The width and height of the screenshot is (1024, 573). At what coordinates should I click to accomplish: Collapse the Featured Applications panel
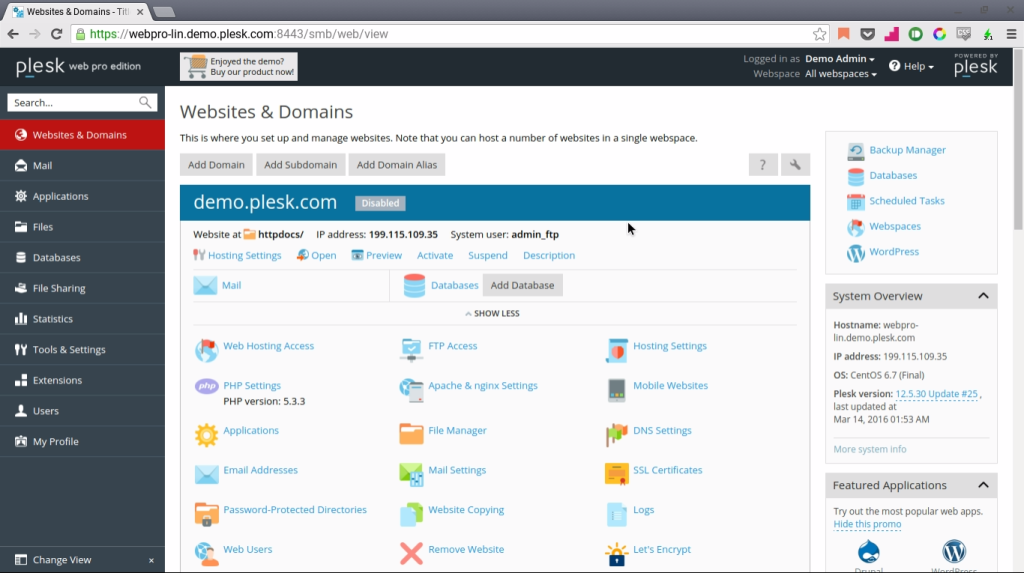click(983, 485)
